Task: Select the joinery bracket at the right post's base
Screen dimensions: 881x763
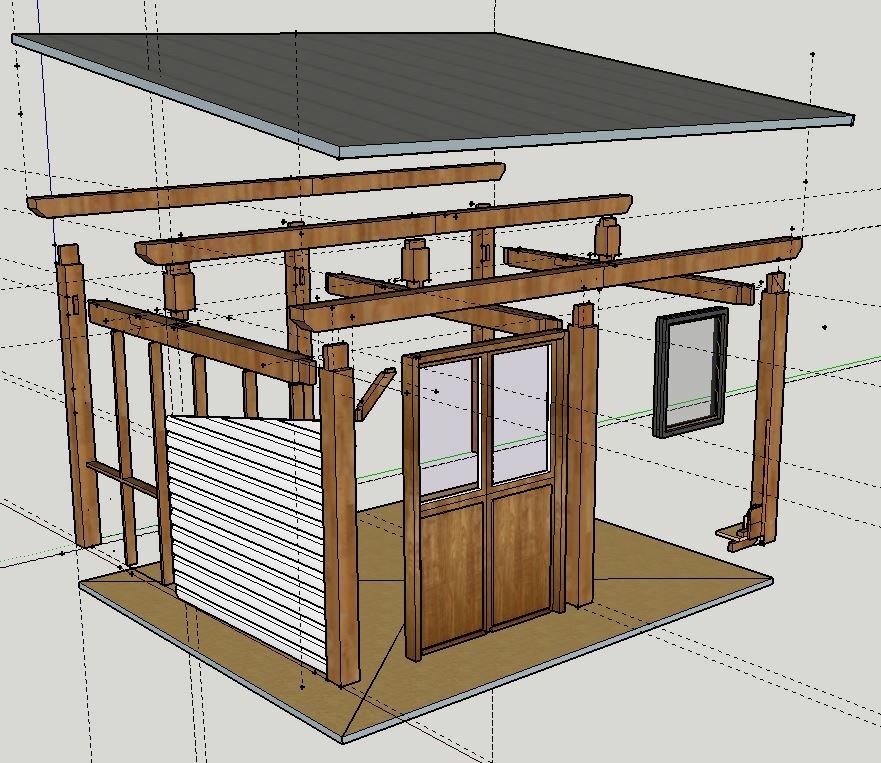Action: click(x=741, y=528)
